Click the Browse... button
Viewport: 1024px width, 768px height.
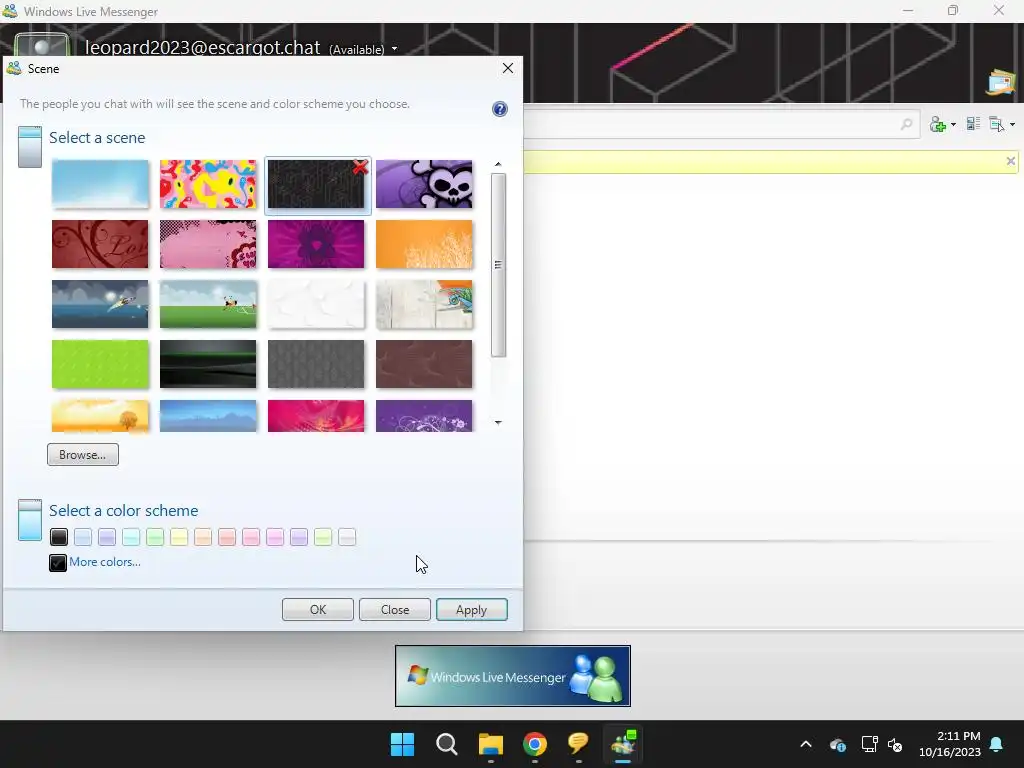pyautogui.click(x=83, y=455)
